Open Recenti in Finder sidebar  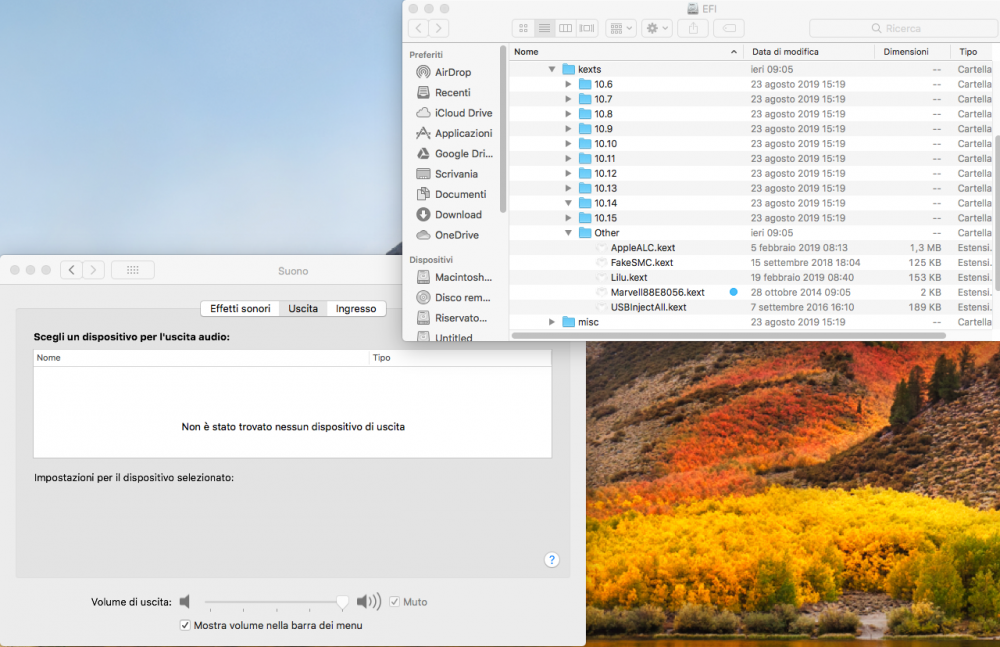click(444, 93)
